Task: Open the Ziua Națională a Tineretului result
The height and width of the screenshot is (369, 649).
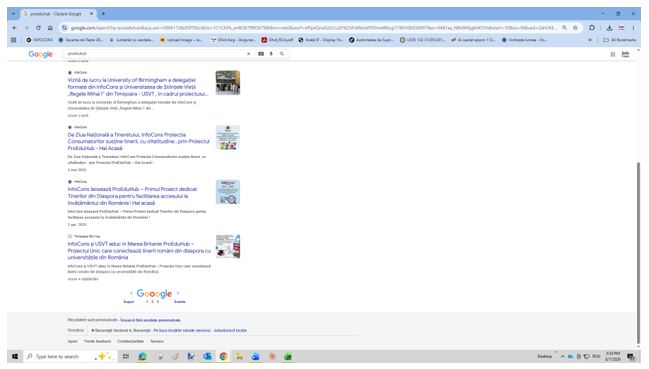Action: [x=139, y=141]
